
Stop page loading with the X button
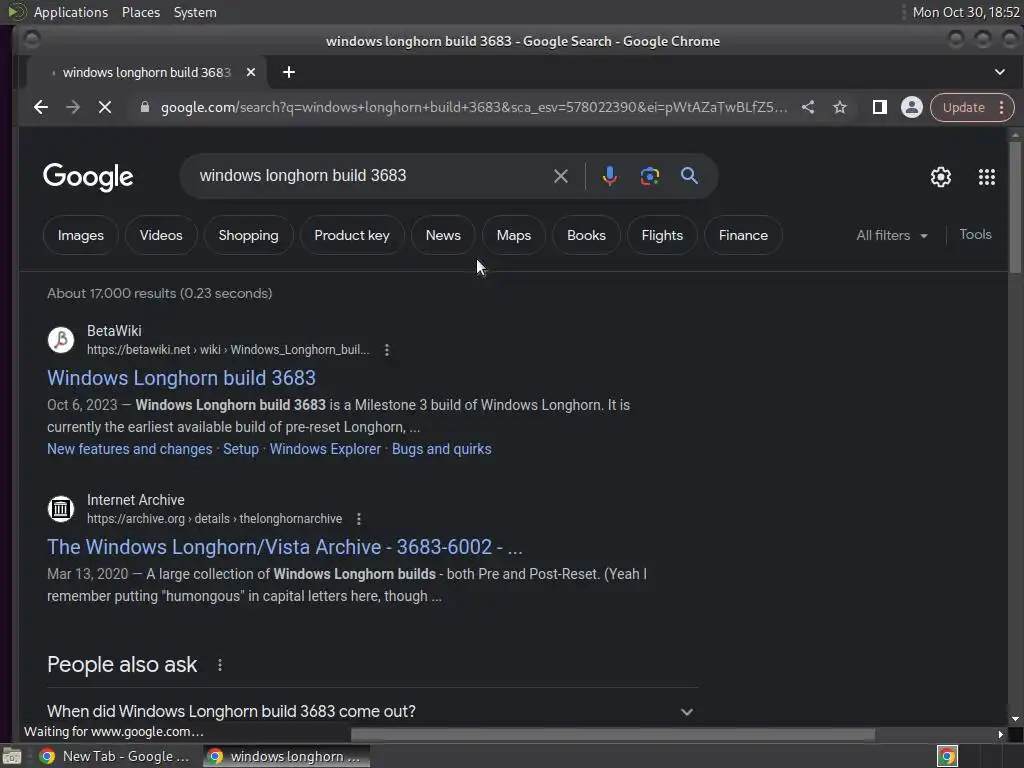pyautogui.click(x=104, y=107)
